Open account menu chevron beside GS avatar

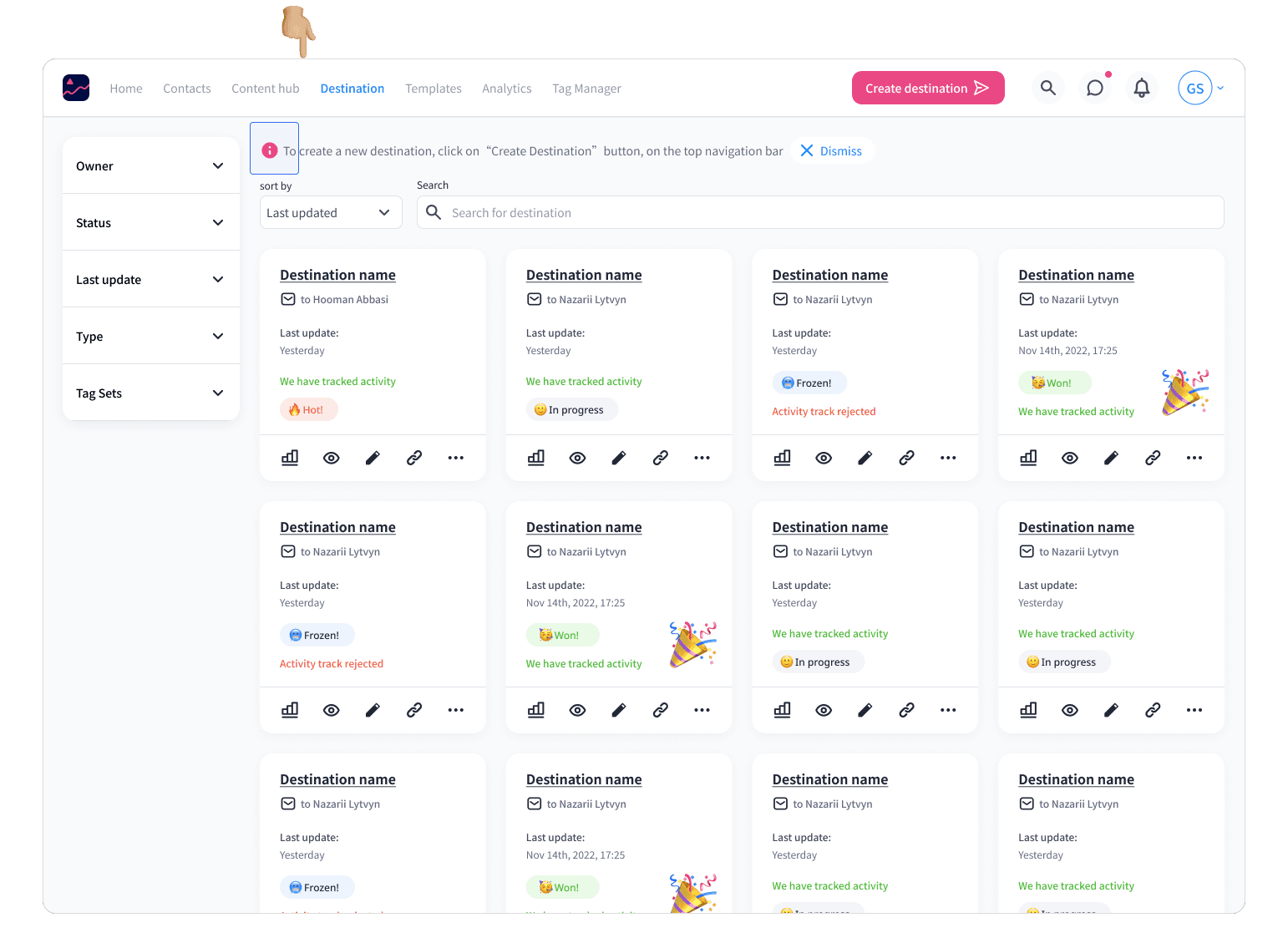click(1220, 88)
